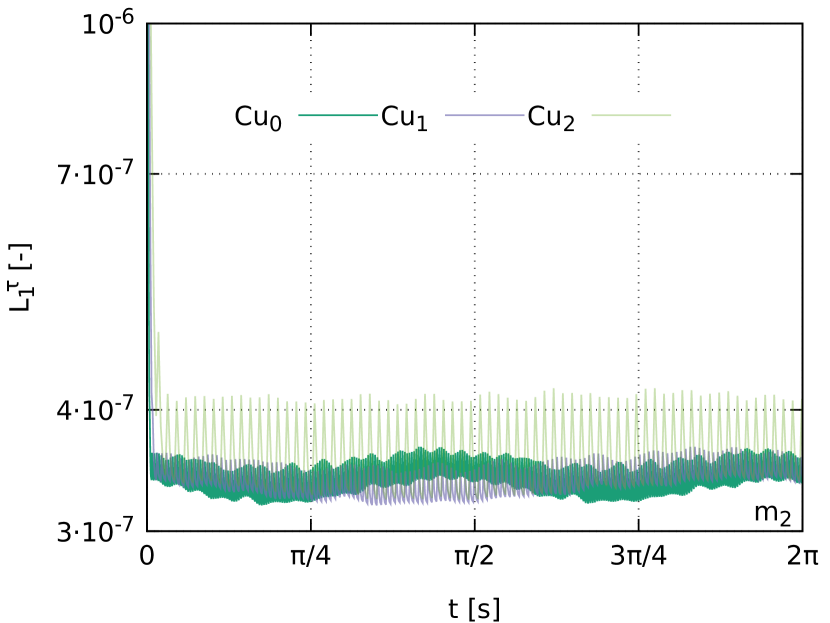
Task: Click the 3·10^-7 y-axis tick label
Action: pyautogui.click(x=95, y=531)
